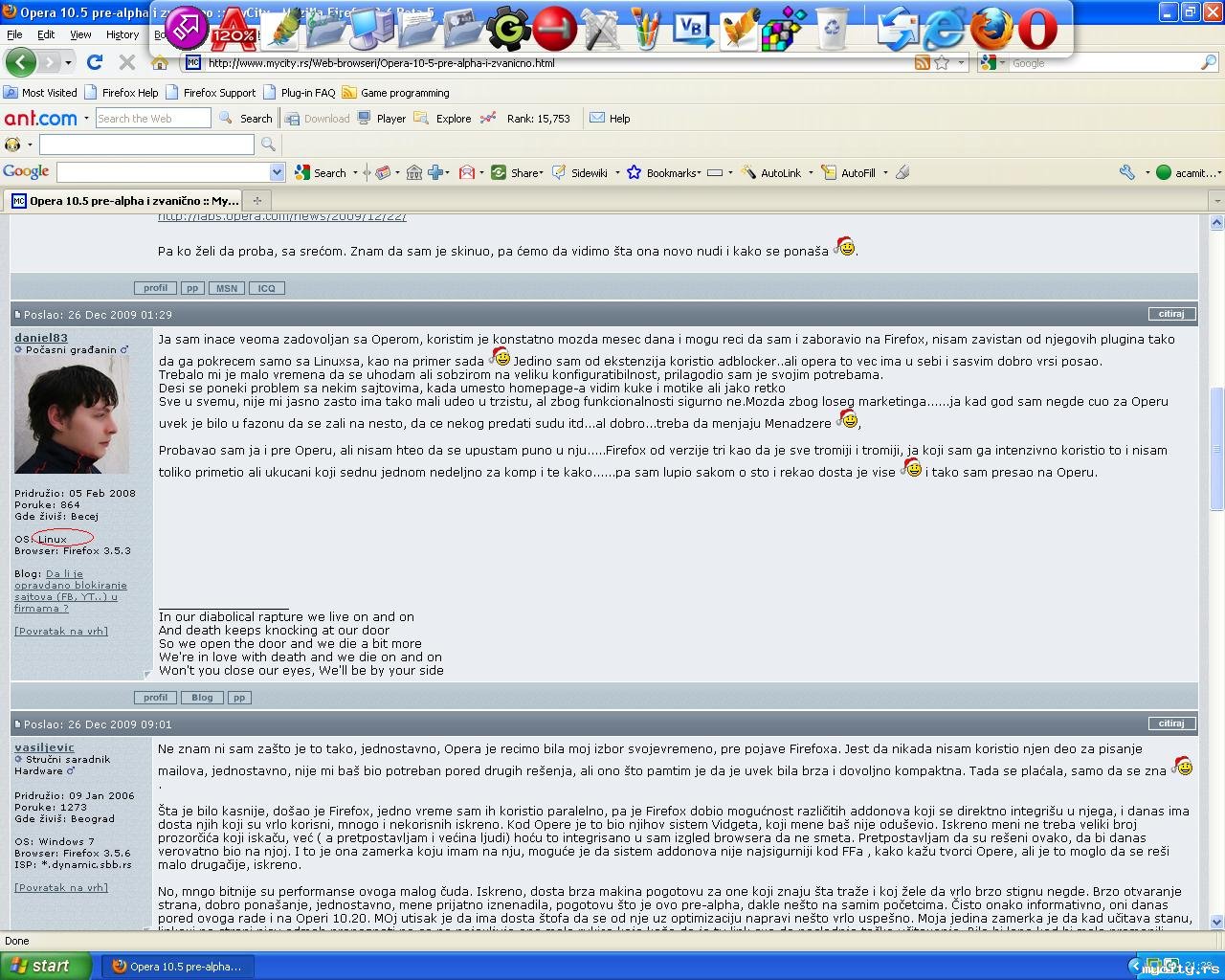
Task: Click the MSN button under the first post
Action: (227, 288)
